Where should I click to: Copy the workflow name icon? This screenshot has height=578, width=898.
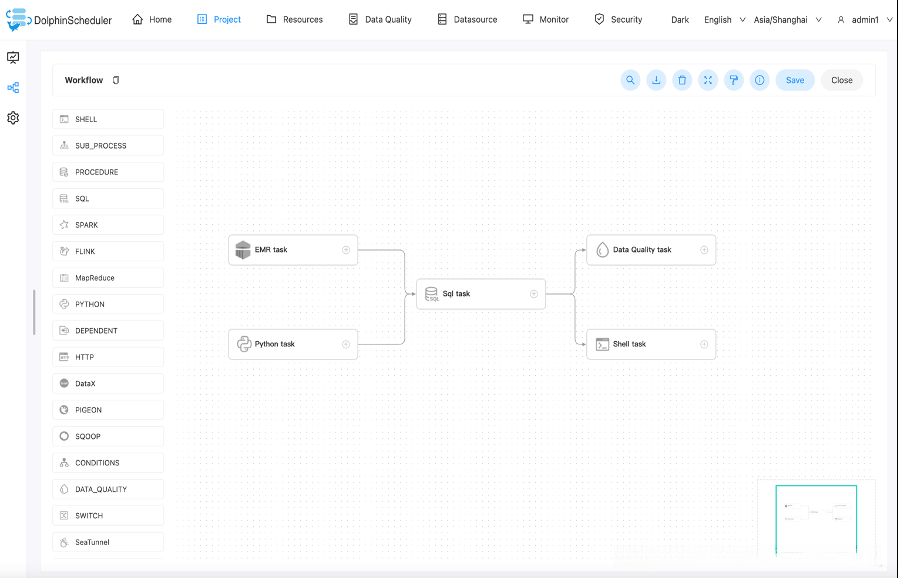(116, 80)
